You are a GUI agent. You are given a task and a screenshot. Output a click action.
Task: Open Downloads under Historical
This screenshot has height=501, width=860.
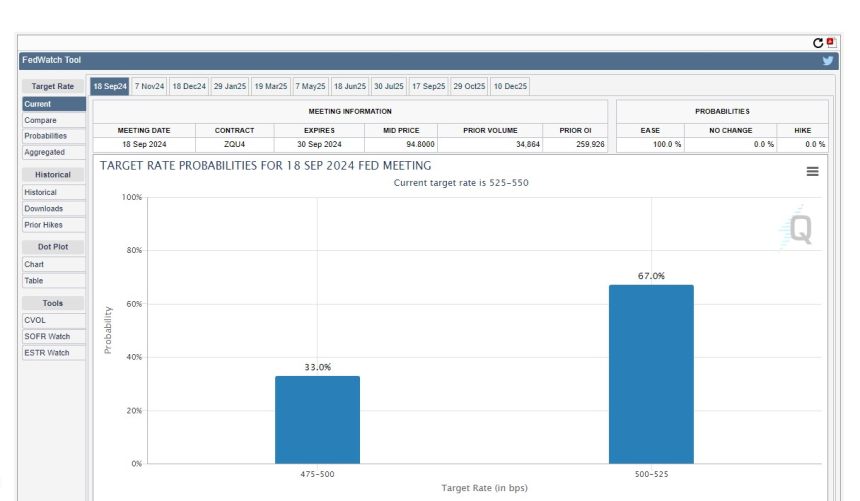(44, 208)
